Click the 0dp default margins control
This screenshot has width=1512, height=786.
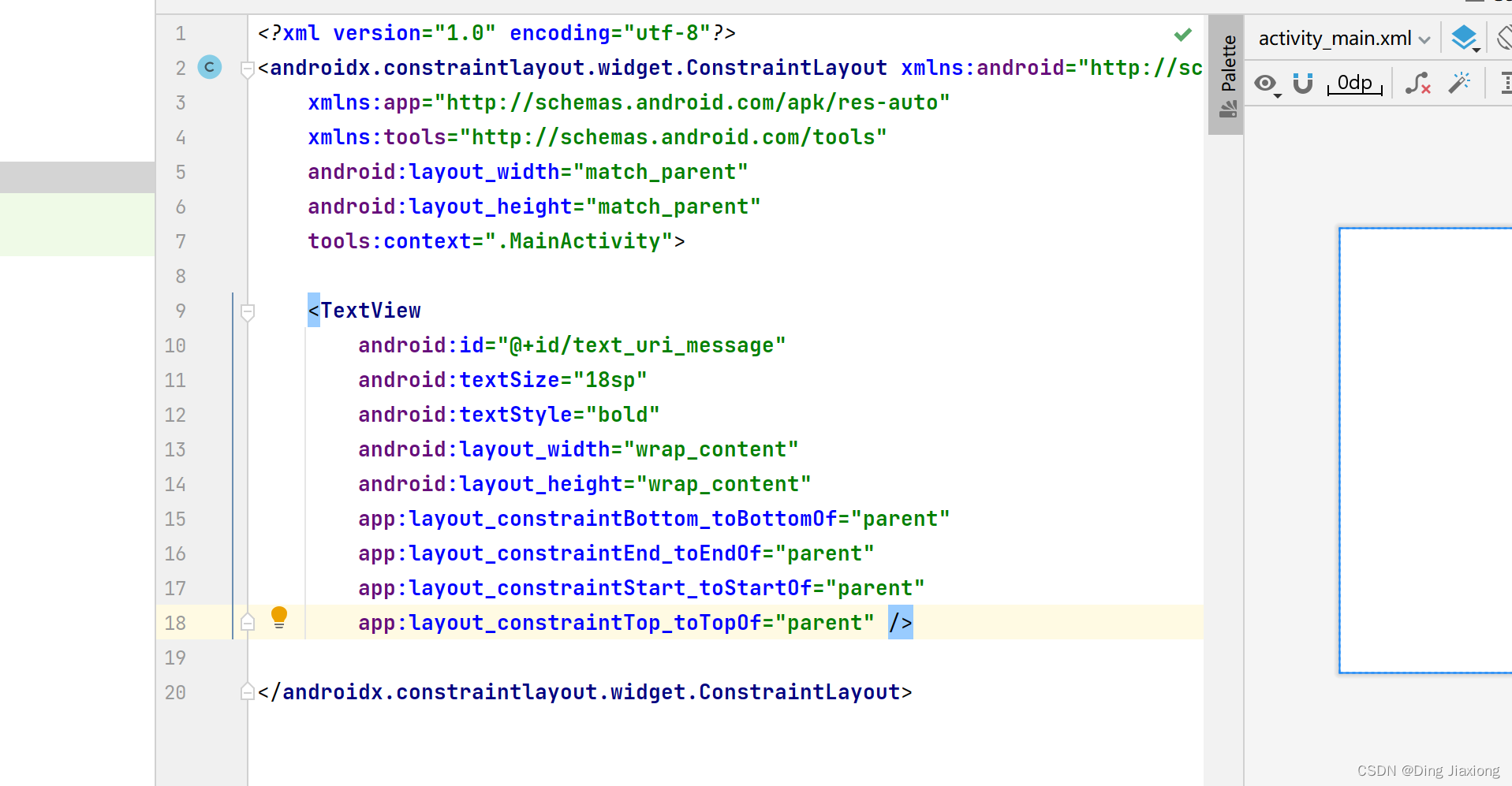1354,83
